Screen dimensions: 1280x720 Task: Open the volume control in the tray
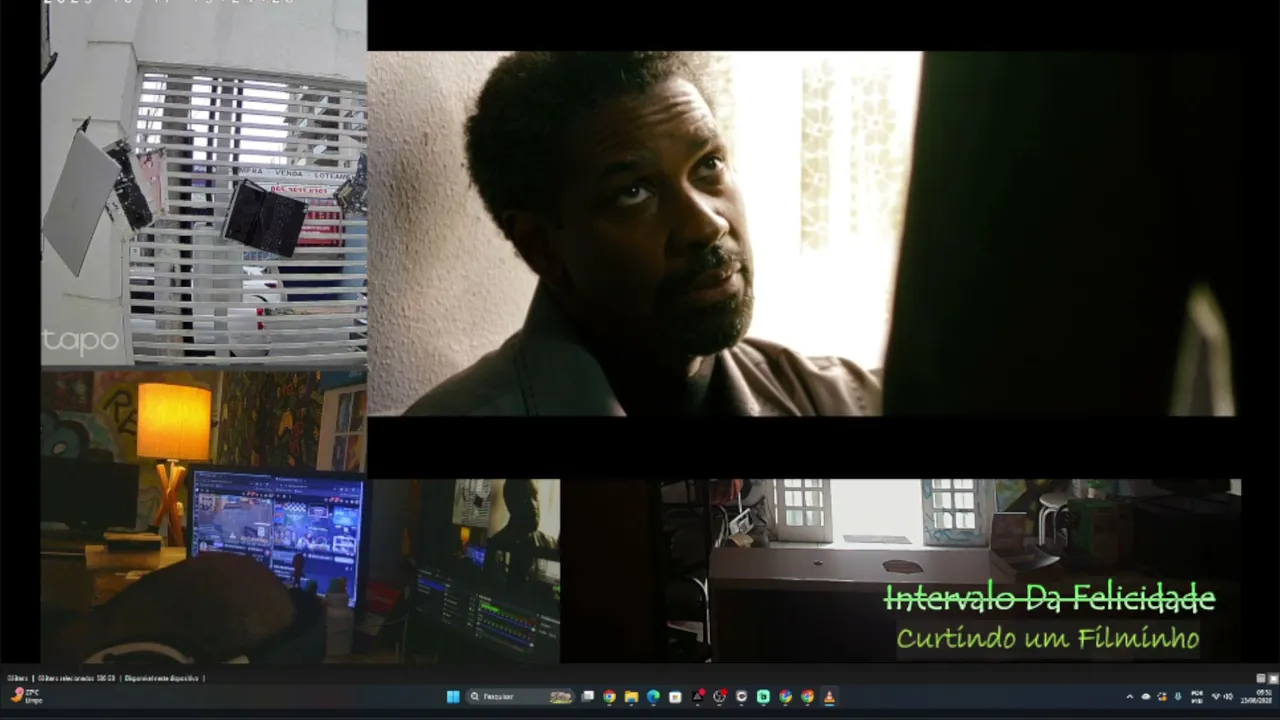coord(1228,697)
